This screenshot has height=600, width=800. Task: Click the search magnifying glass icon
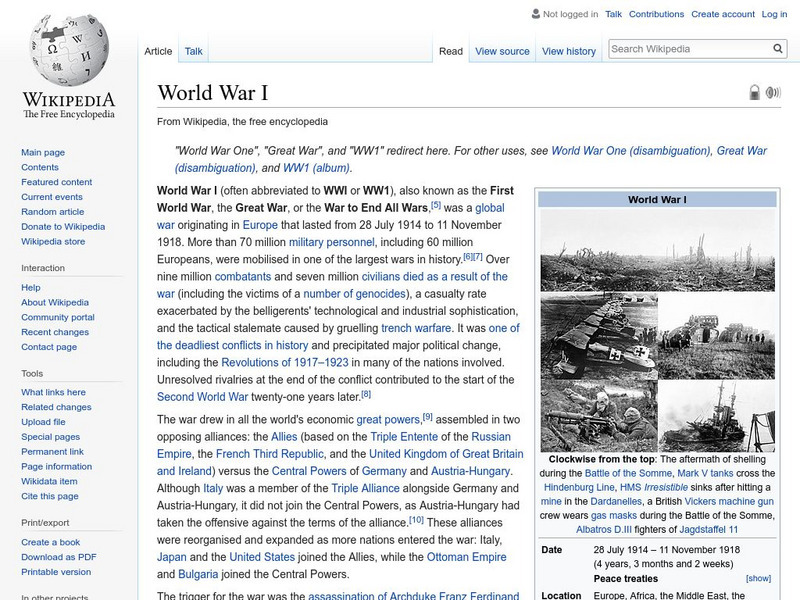coord(778,48)
